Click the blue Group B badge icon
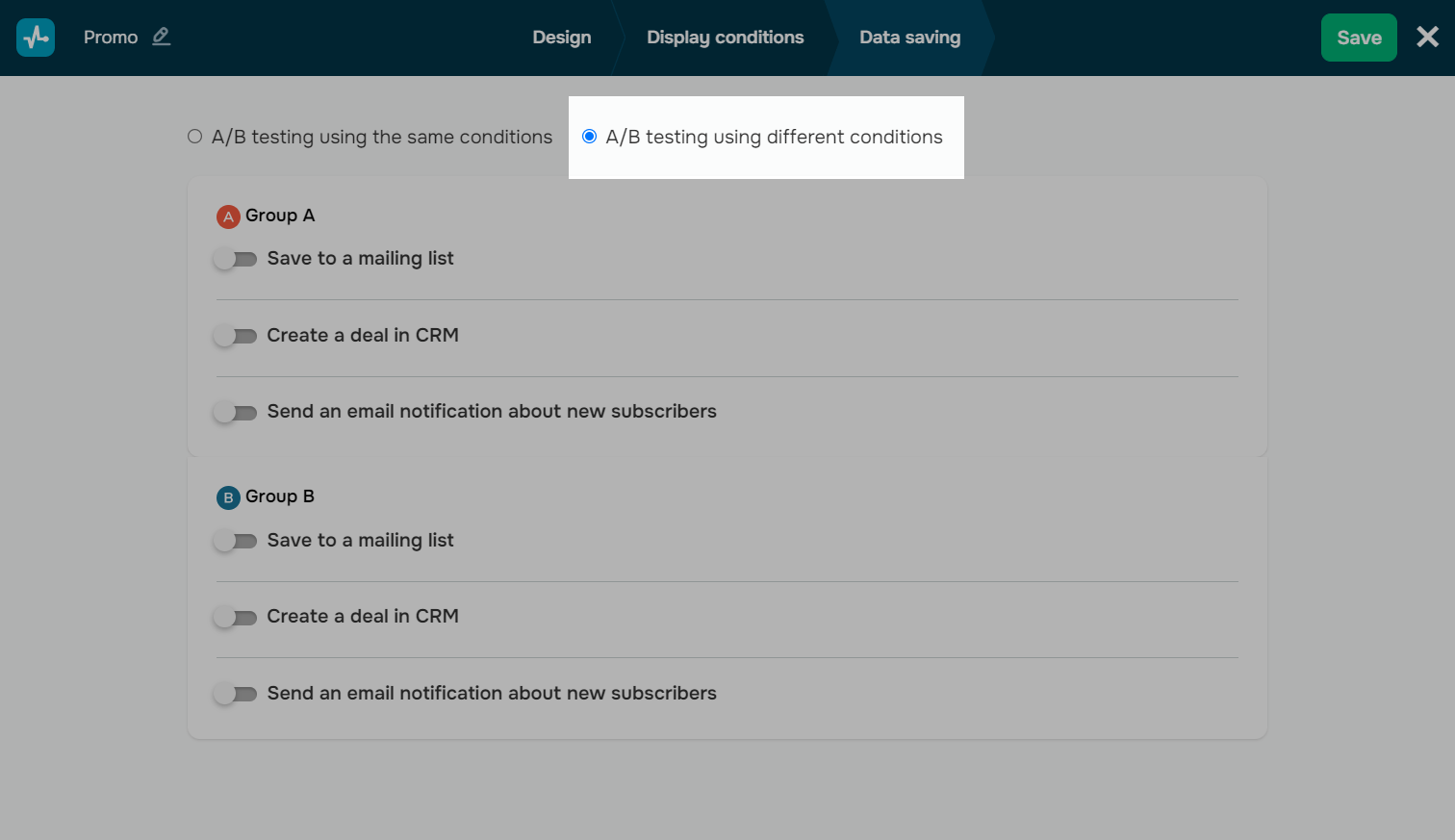Screen dimensions: 1455x840 pyautogui.click(x=228, y=497)
